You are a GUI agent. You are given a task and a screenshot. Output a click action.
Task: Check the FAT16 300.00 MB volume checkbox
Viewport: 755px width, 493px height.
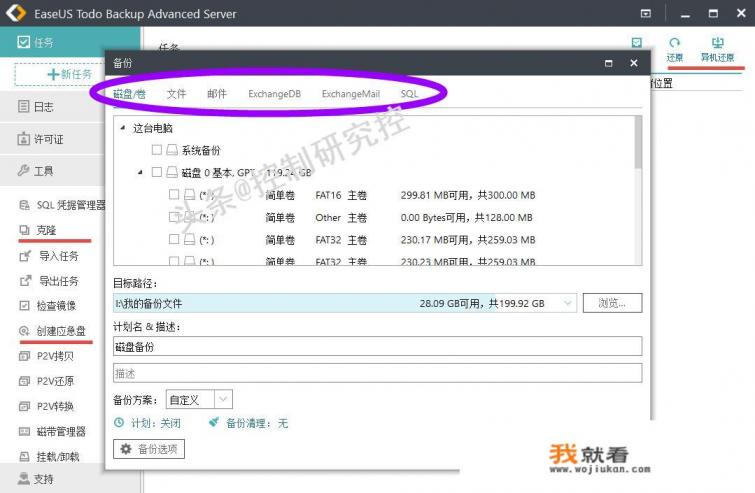click(174, 195)
